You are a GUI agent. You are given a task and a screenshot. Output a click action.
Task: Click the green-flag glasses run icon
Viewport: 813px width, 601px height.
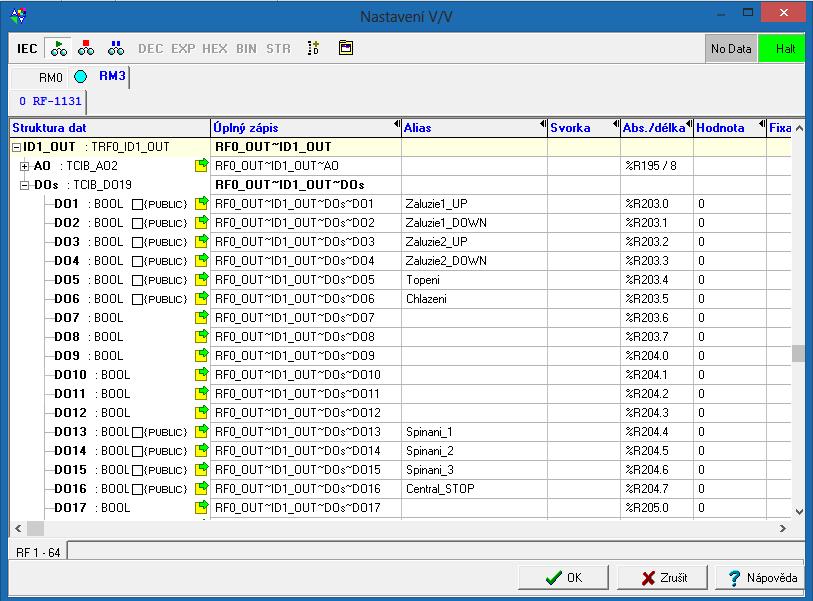pos(59,48)
